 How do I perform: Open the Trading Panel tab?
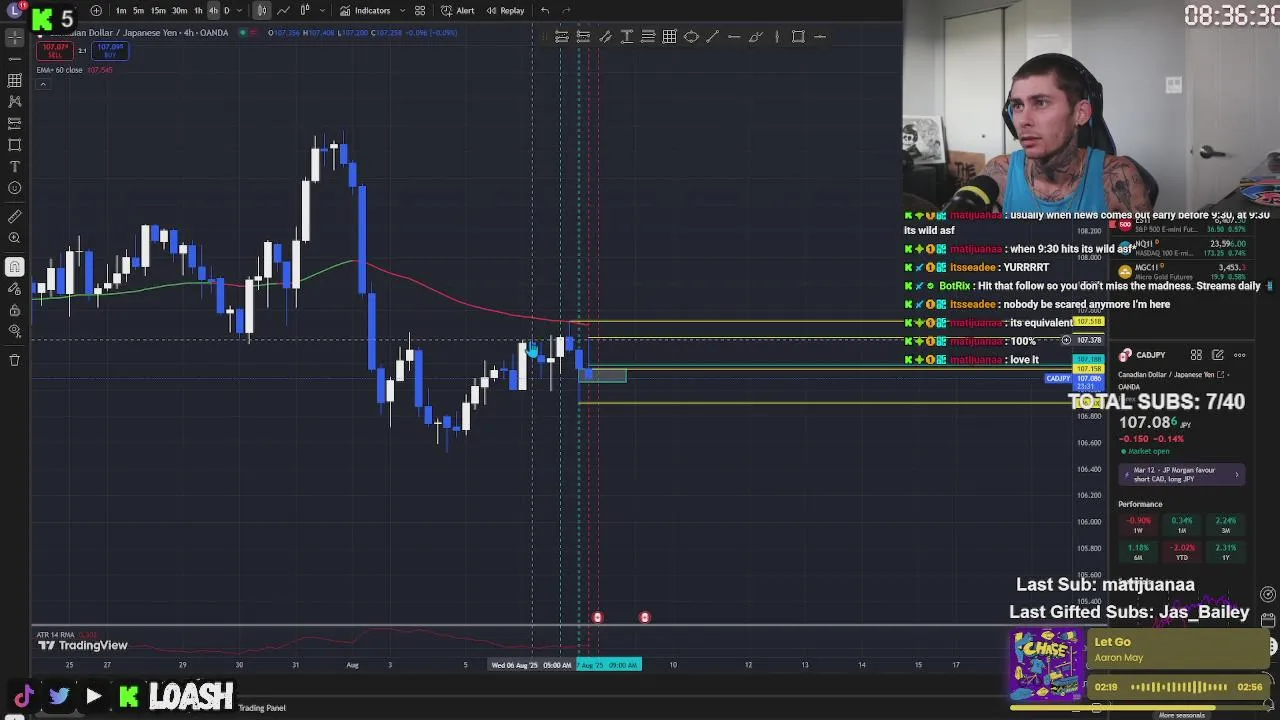[262, 708]
